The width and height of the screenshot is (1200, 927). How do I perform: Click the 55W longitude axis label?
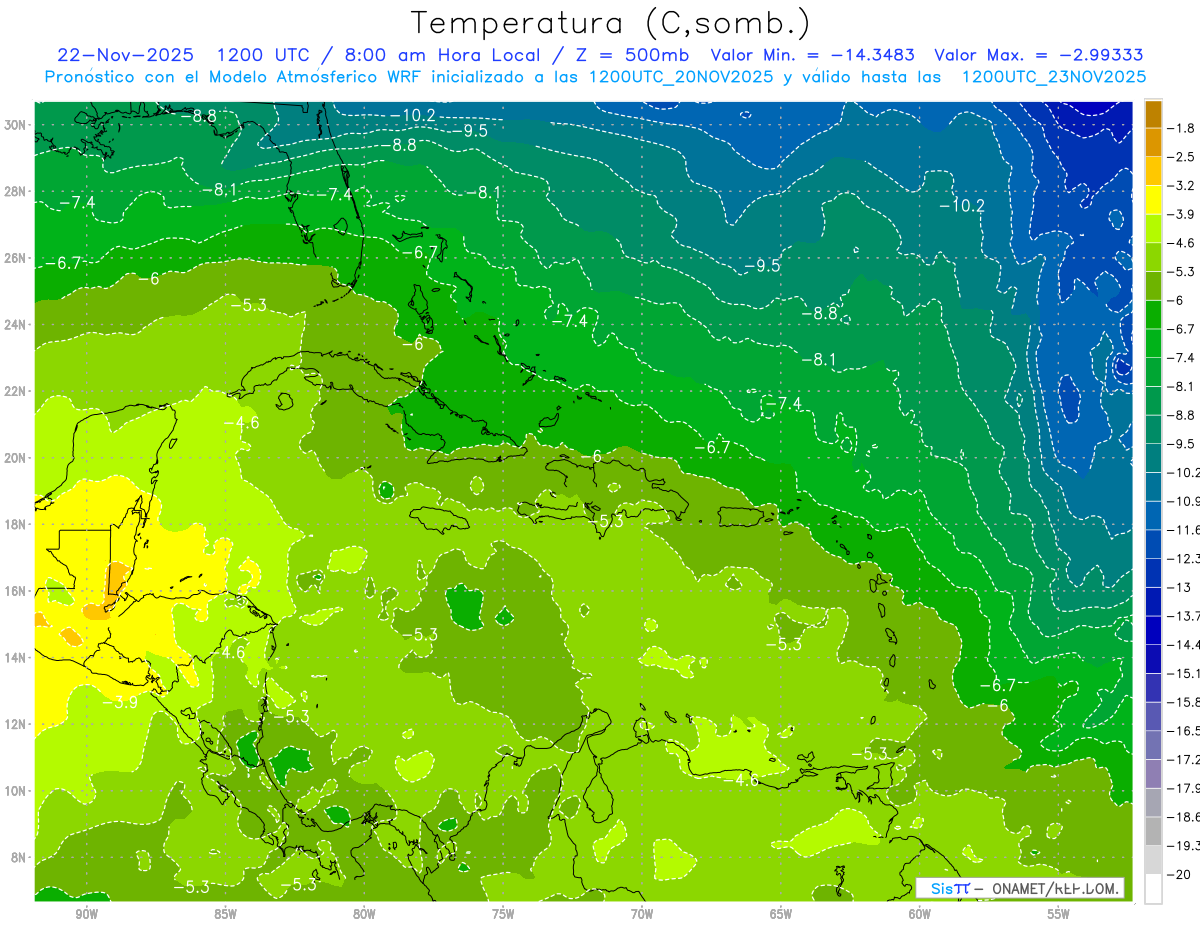point(1058,914)
